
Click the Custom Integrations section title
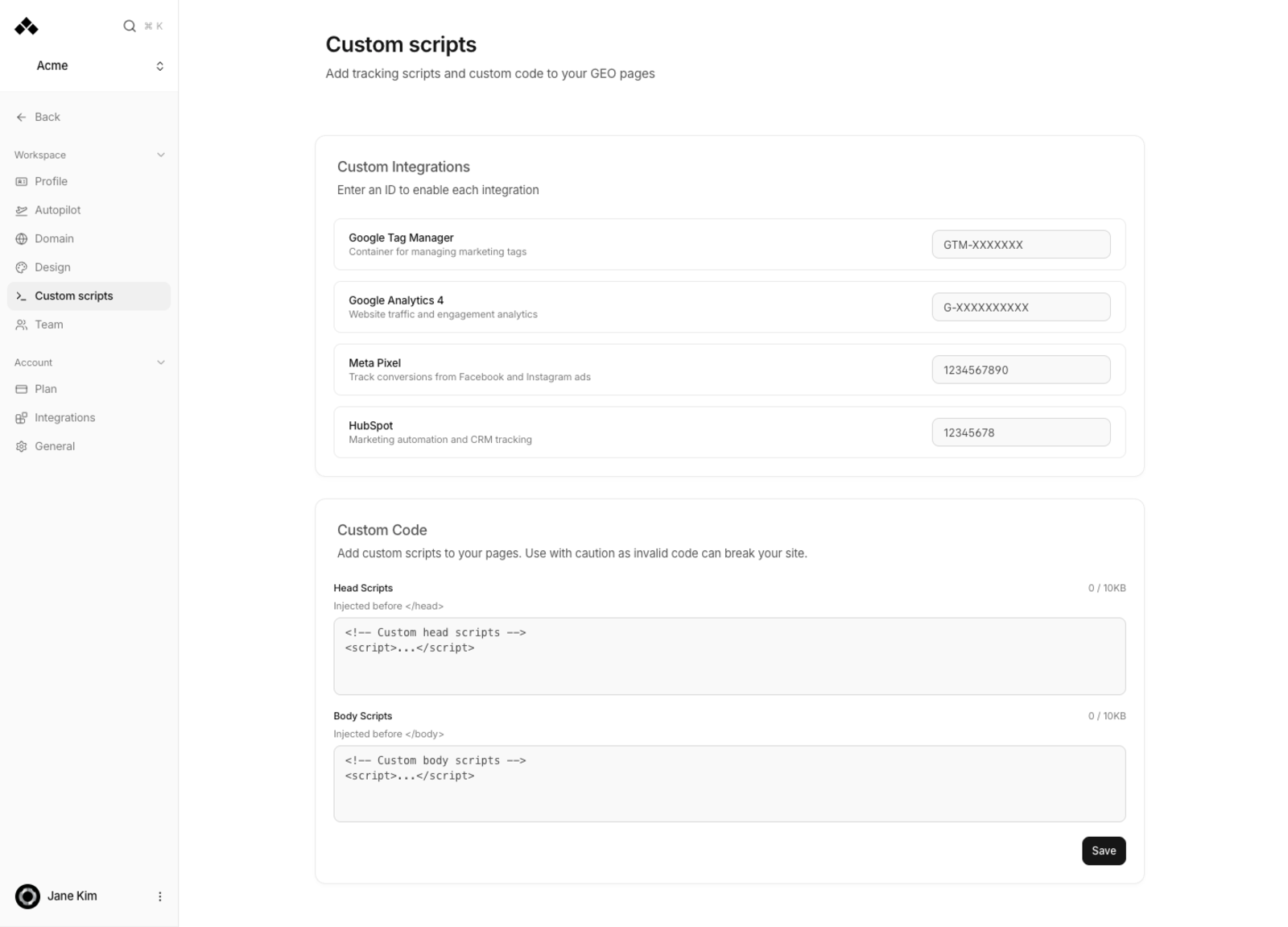tap(403, 167)
